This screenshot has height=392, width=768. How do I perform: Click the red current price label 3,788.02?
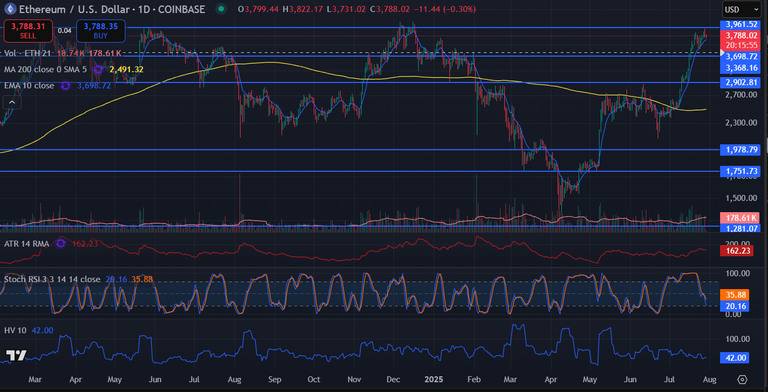(x=741, y=35)
